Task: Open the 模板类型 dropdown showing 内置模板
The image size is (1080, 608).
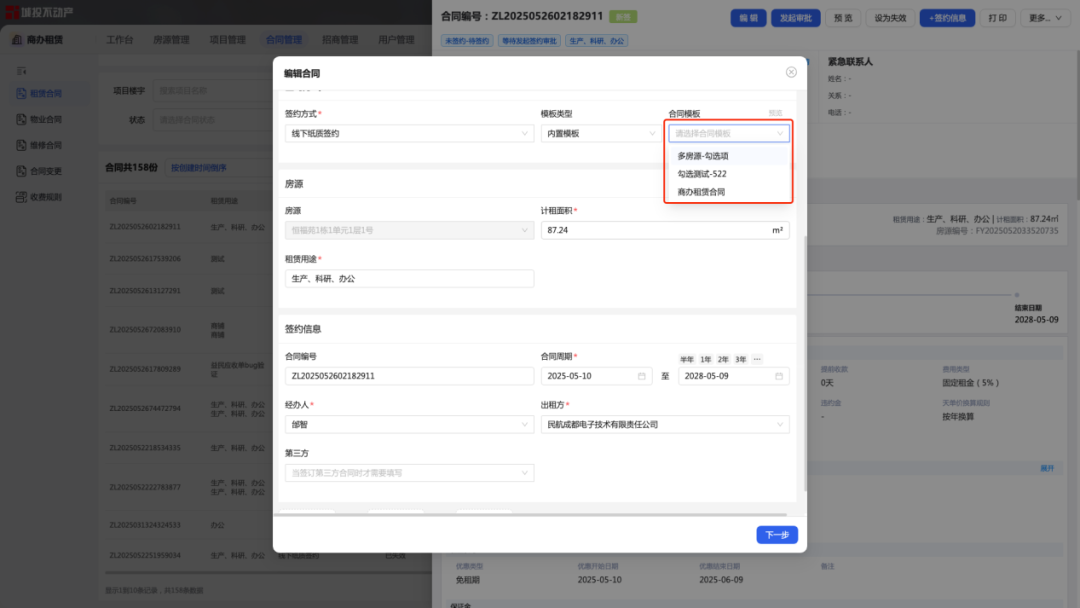Action: (599, 132)
